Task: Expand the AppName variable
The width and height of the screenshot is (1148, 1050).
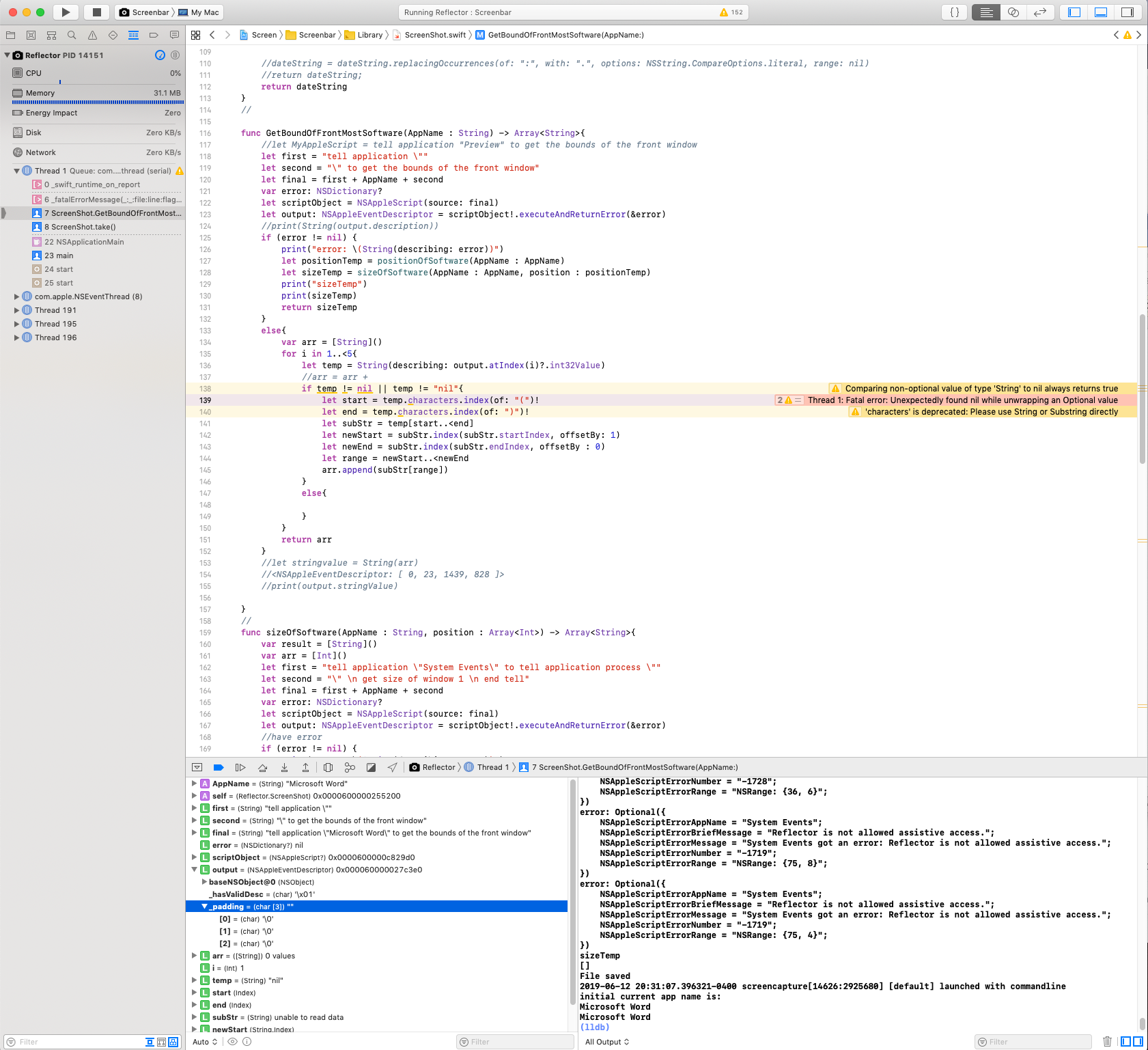Action: tap(195, 784)
